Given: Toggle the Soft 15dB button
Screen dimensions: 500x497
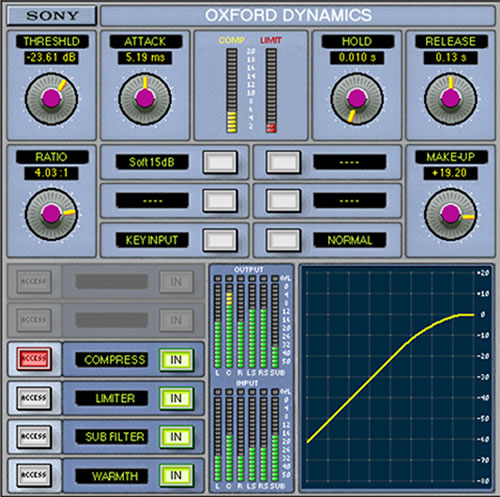Looking at the screenshot, I should (x=220, y=162).
